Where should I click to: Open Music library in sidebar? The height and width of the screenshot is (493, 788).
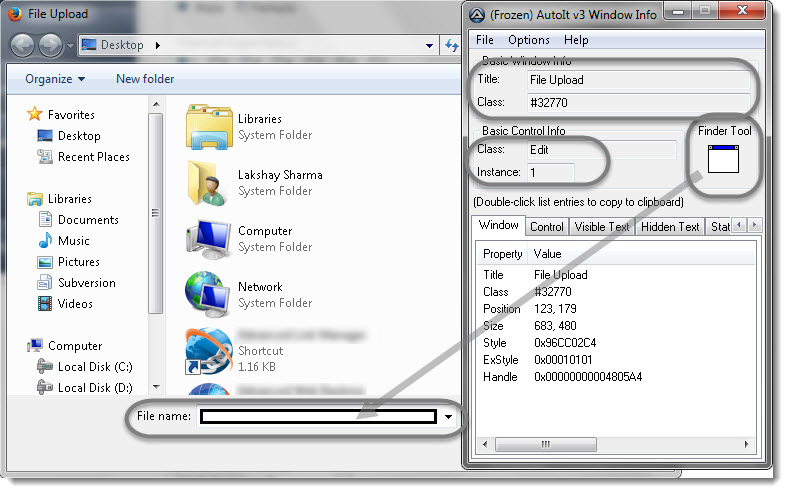73,241
